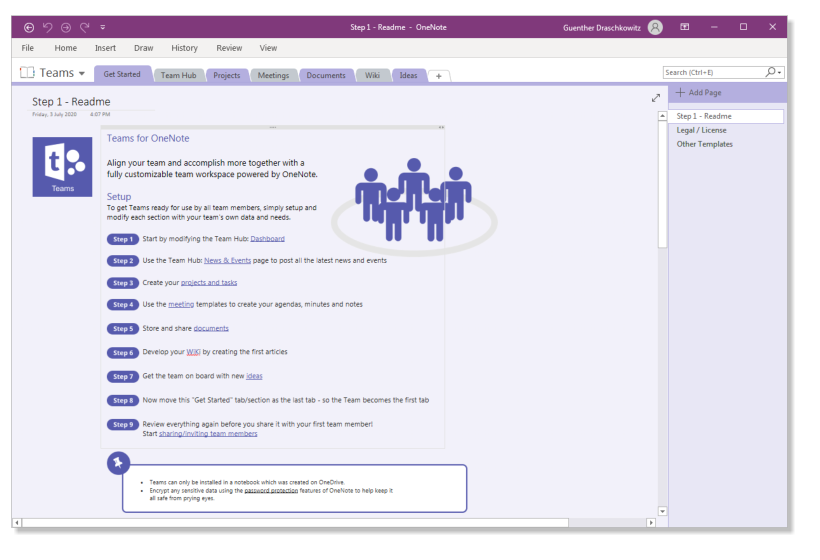Click the Teams for OneNote heading

click(x=148, y=138)
